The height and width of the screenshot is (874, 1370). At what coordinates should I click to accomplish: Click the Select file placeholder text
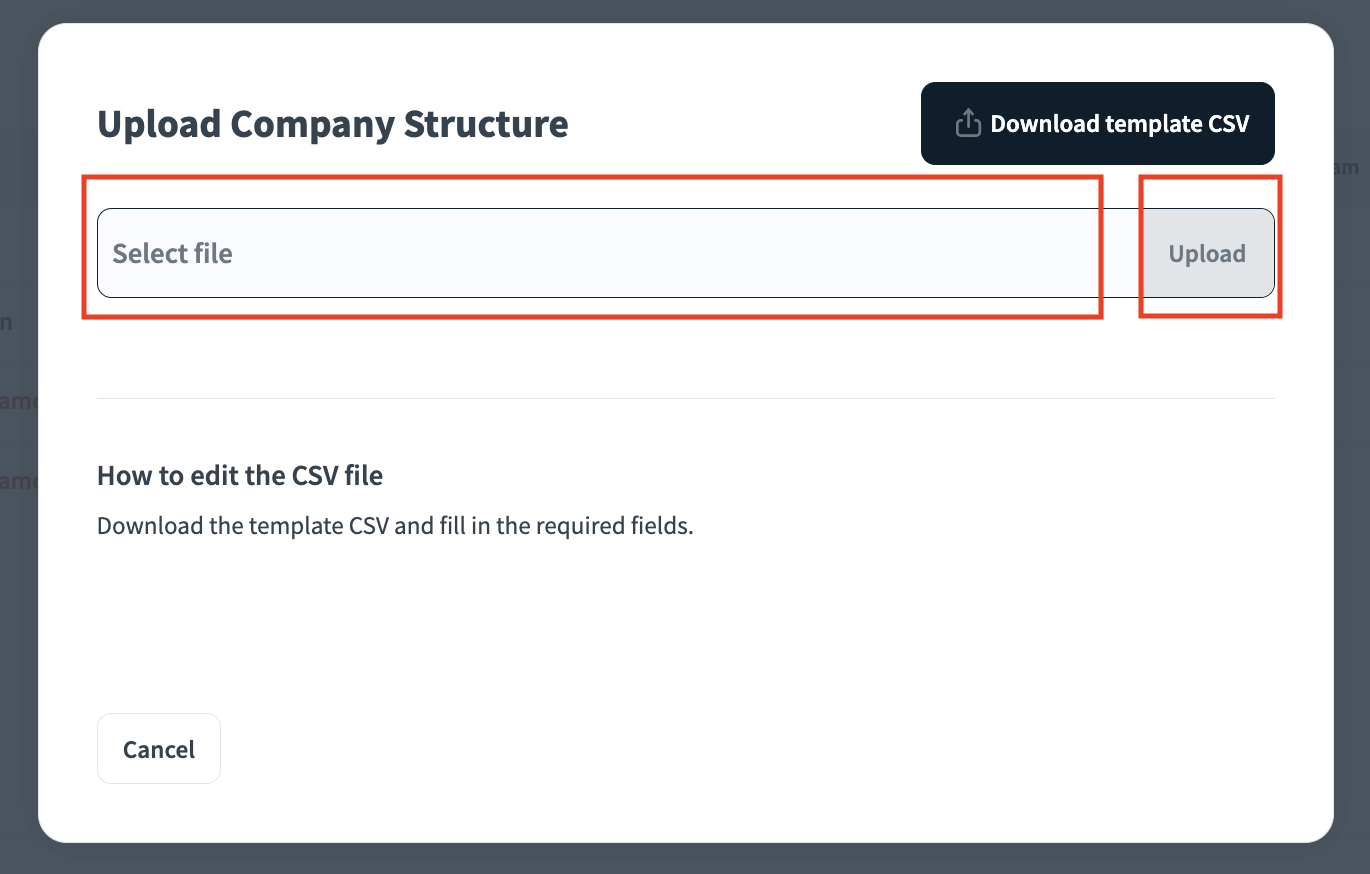coord(172,254)
